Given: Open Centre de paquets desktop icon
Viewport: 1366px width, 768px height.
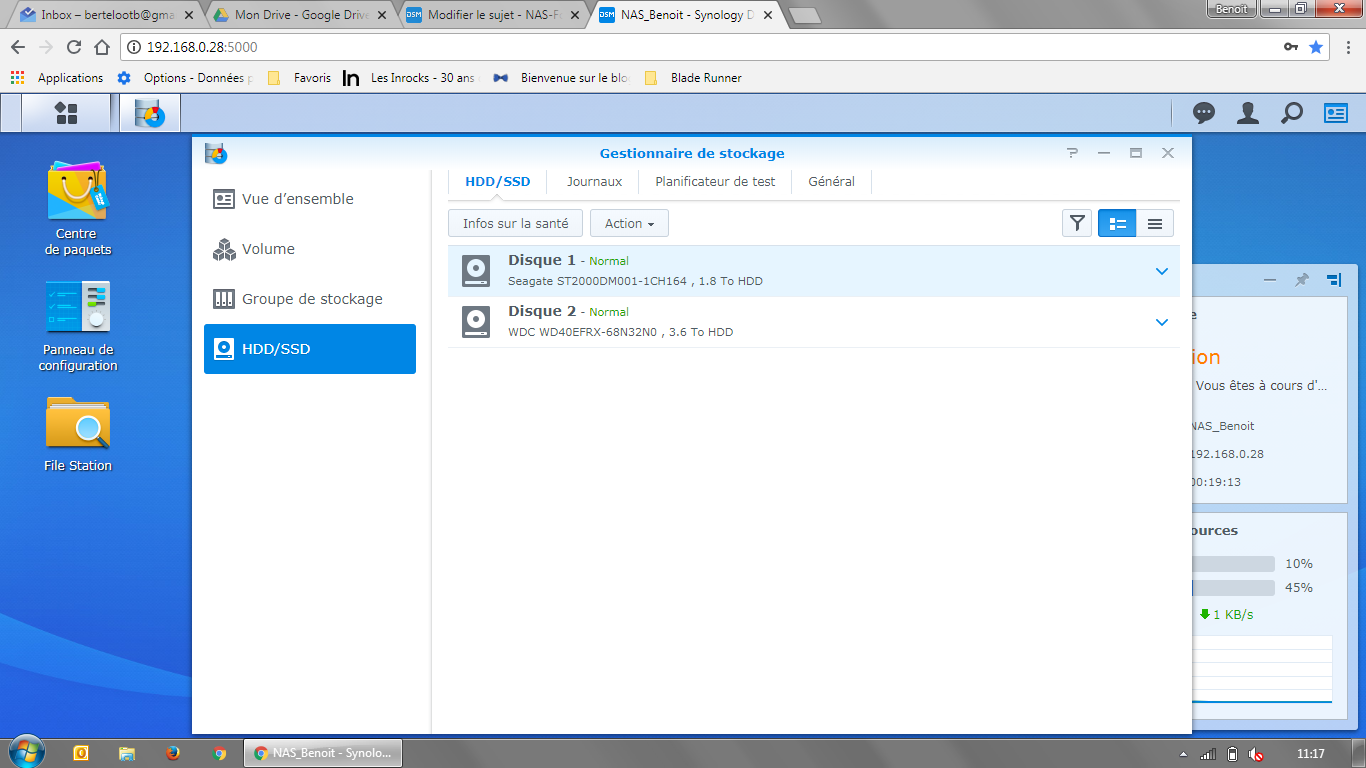Looking at the screenshot, I should 77,209.
